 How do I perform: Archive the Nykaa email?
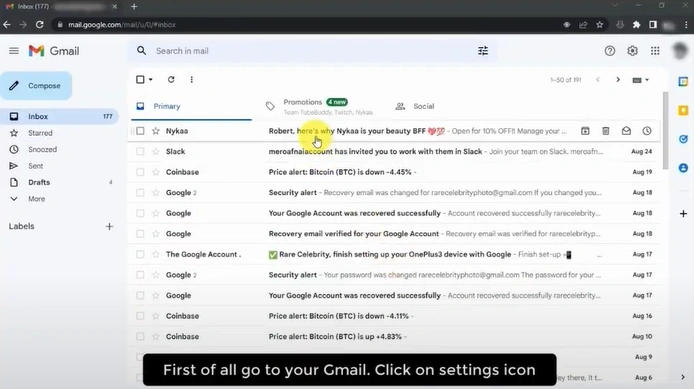[x=585, y=131]
